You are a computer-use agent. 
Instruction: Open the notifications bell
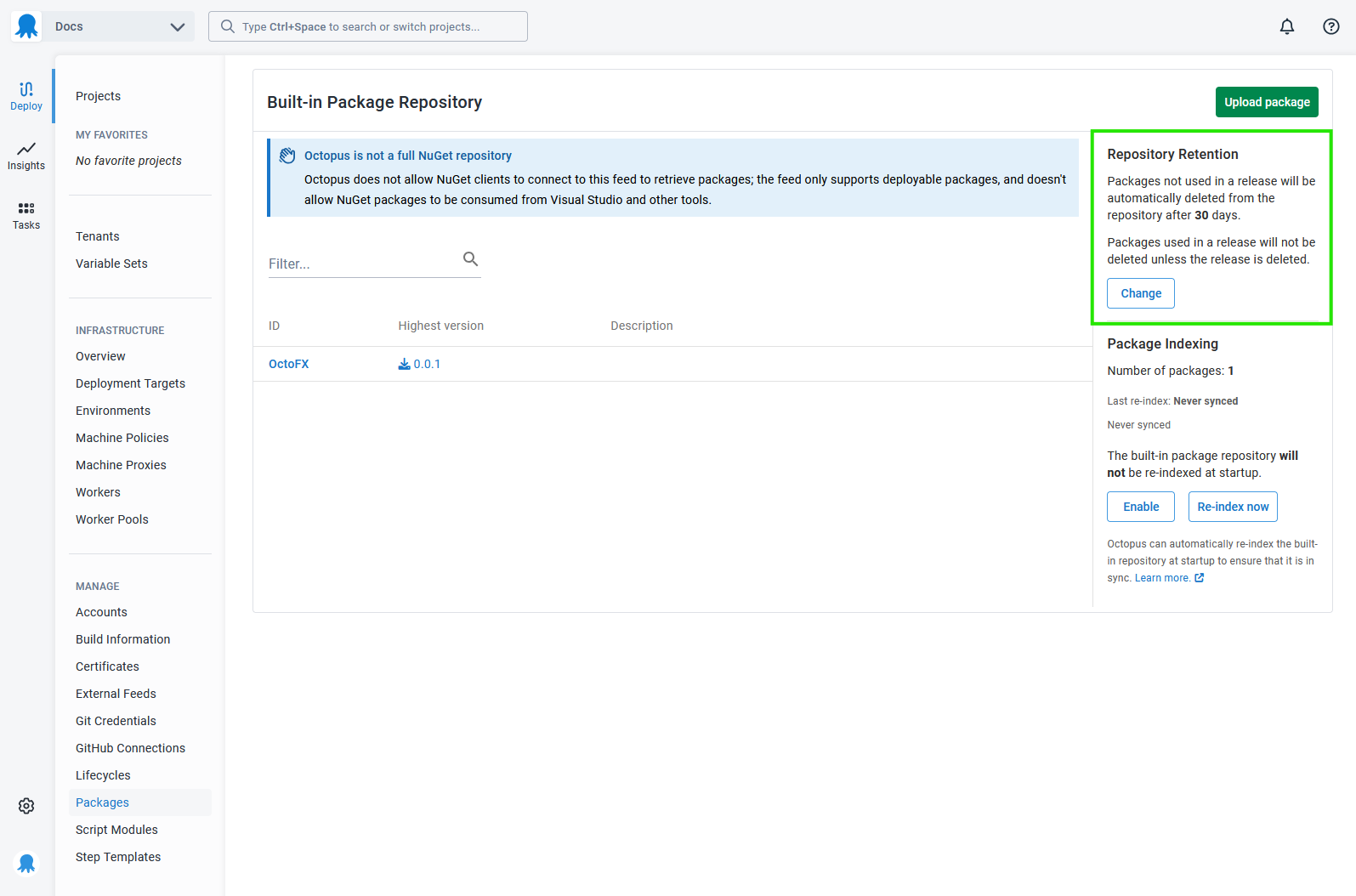pyautogui.click(x=1287, y=26)
